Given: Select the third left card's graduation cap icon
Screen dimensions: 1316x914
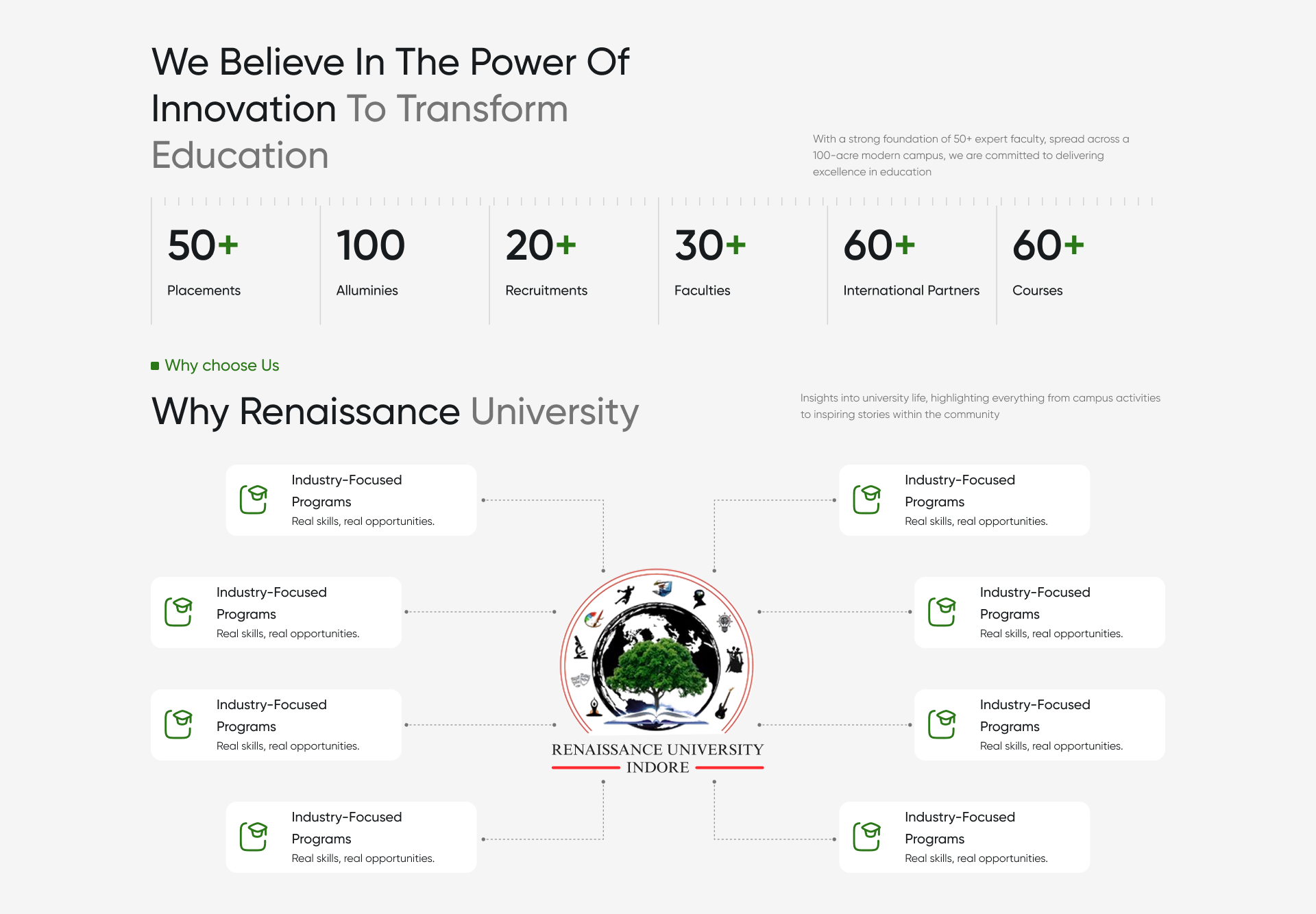Looking at the screenshot, I should pyautogui.click(x=178, y=724).
